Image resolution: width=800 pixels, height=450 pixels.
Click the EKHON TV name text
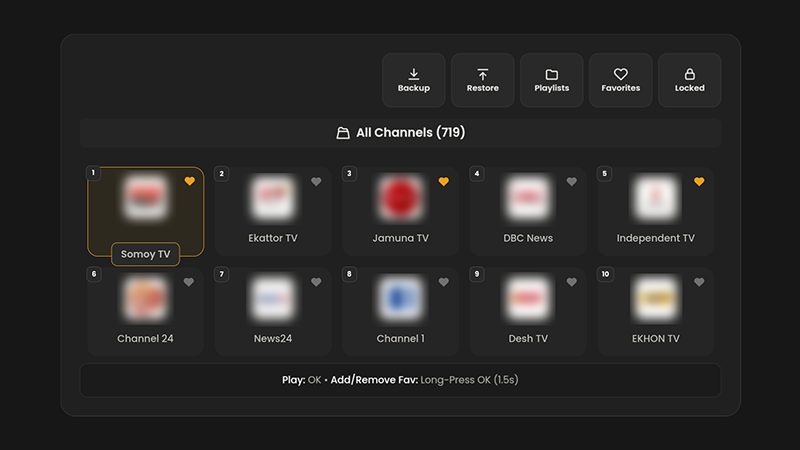point(656,339)
